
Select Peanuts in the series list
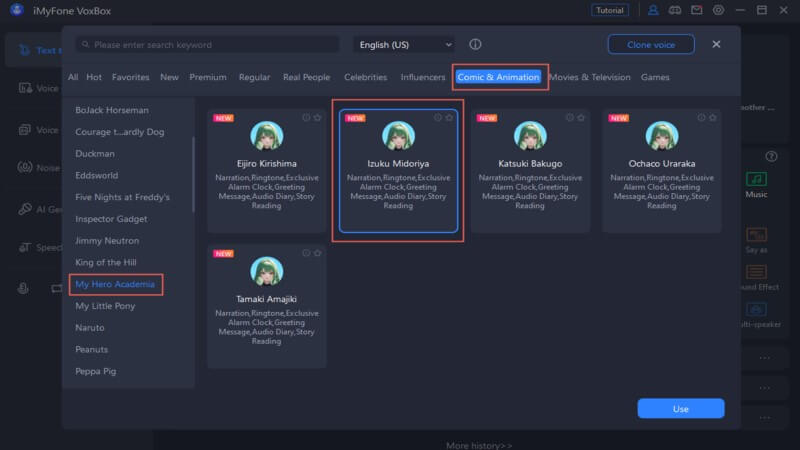[92, 349]
